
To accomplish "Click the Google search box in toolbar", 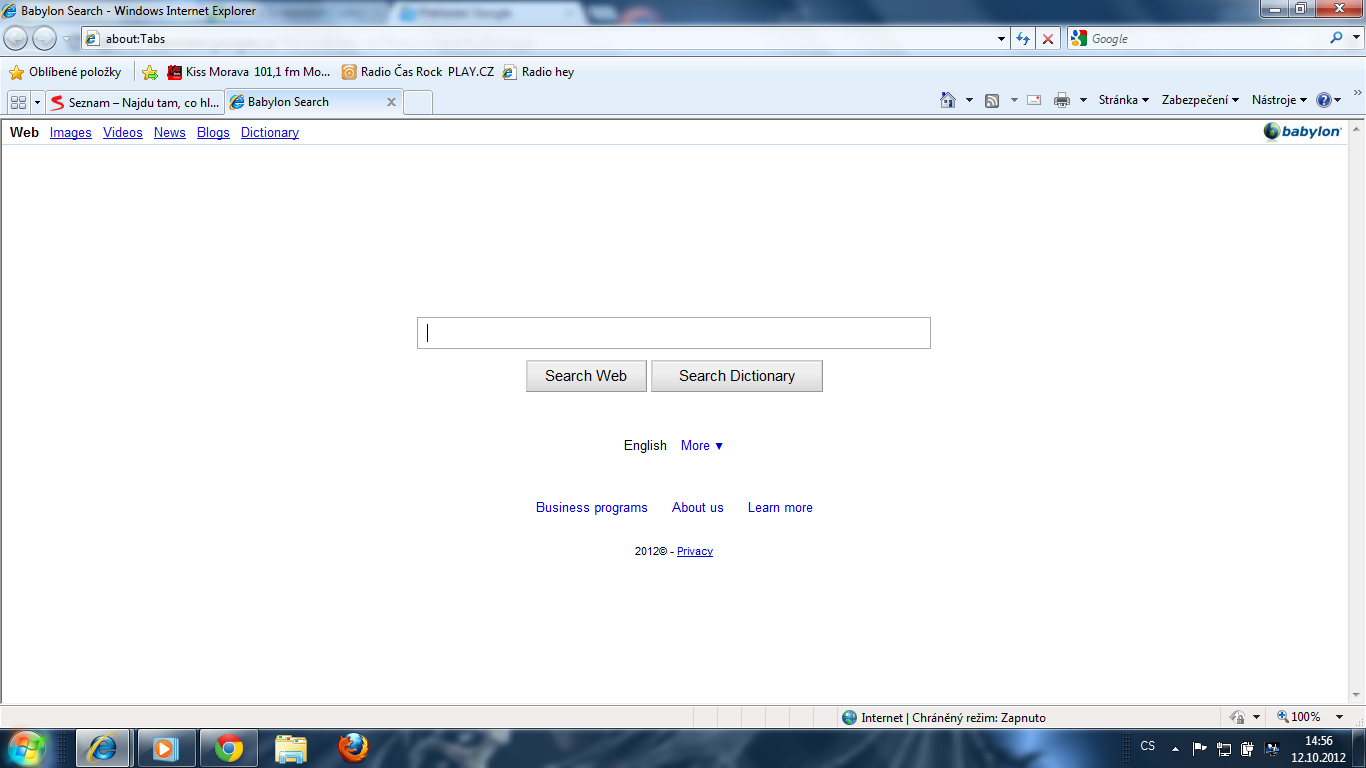I will point(1207,38).
